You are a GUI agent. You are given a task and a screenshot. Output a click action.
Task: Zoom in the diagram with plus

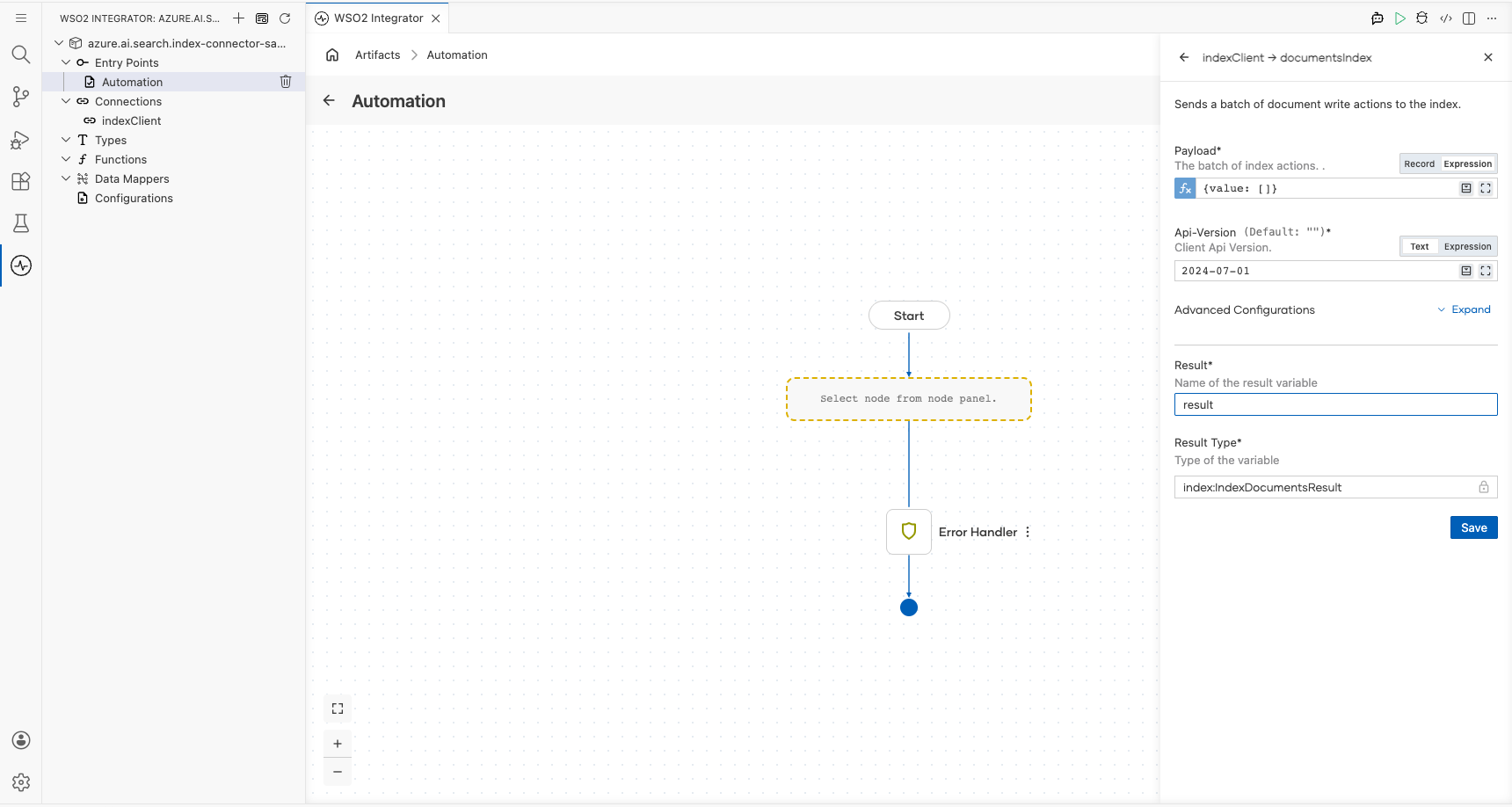tap(338, 744)
